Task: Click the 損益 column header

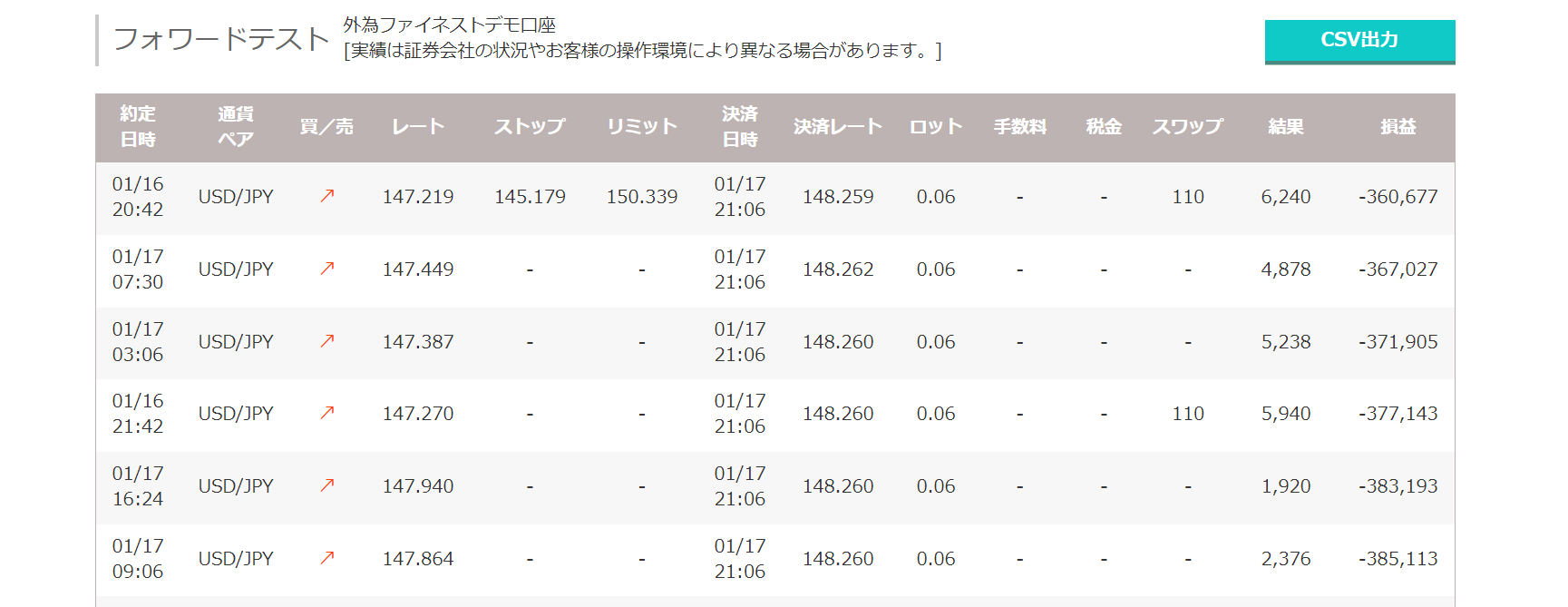Action: (x=1398, y=127)
